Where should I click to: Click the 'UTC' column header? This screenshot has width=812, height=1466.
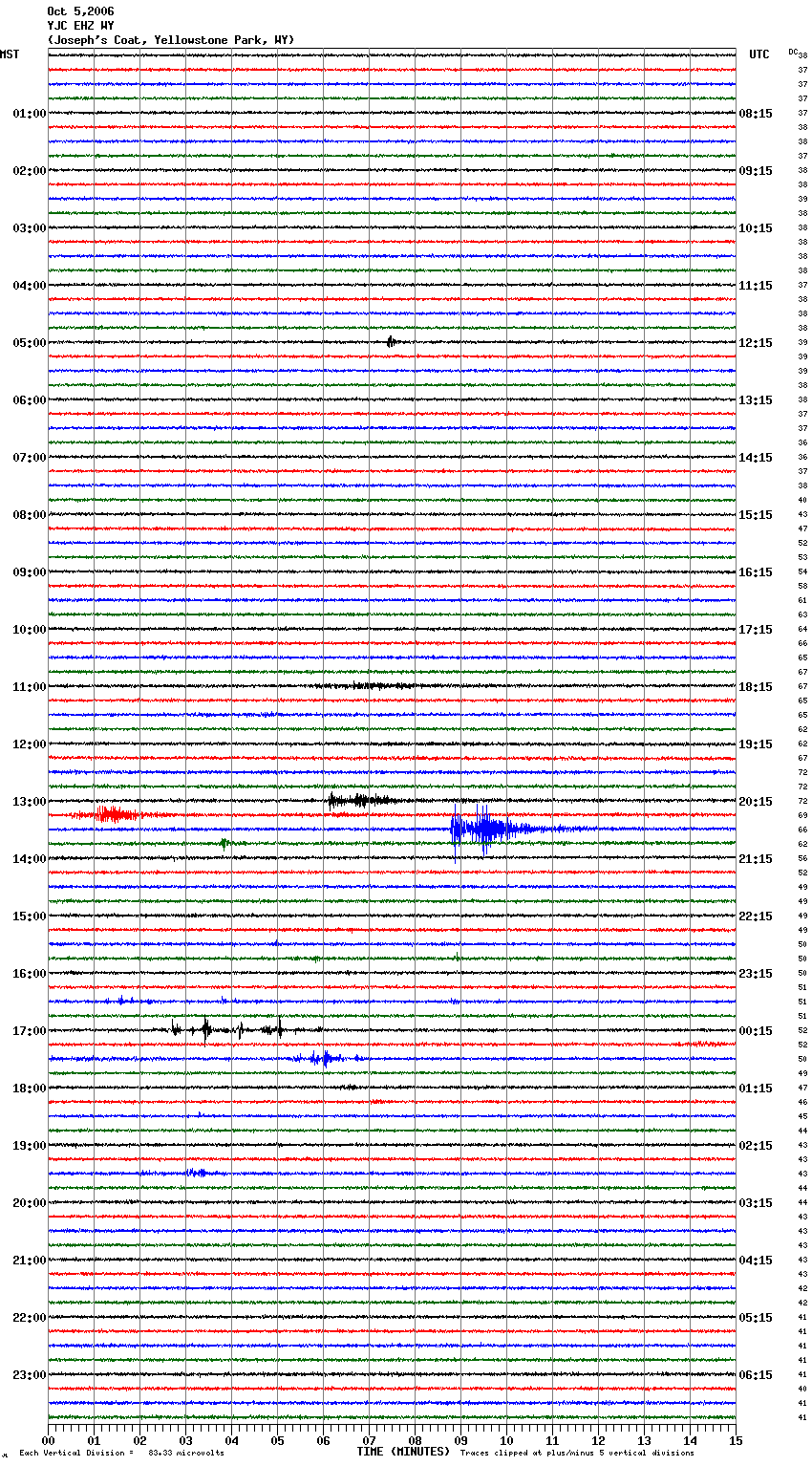click(x=759, y=54)
